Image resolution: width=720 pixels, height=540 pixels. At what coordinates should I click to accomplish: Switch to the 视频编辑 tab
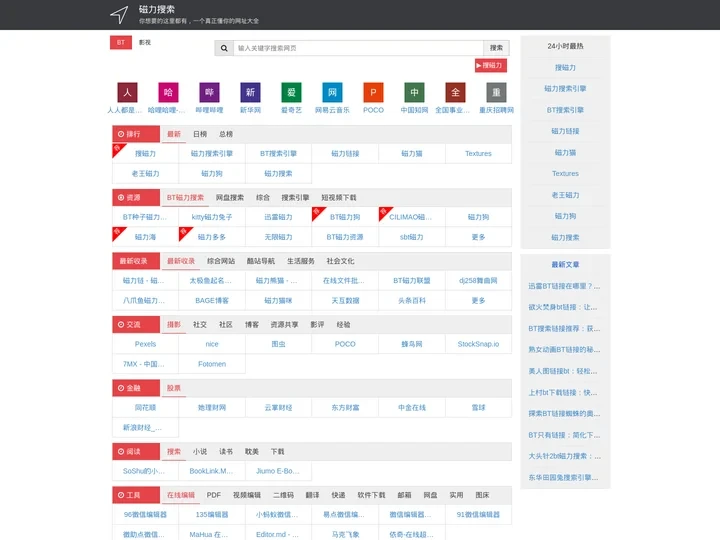click(x=247, y=495)
